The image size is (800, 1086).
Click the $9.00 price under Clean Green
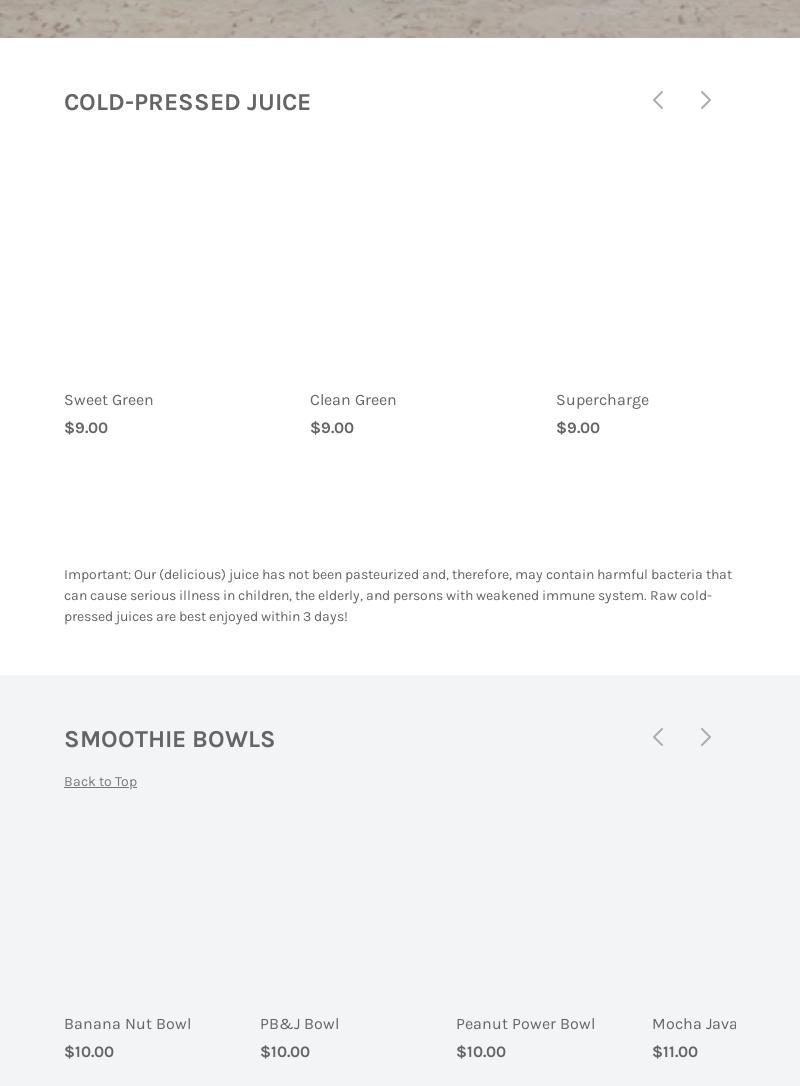pyautogui.click(x=332, y=428)
